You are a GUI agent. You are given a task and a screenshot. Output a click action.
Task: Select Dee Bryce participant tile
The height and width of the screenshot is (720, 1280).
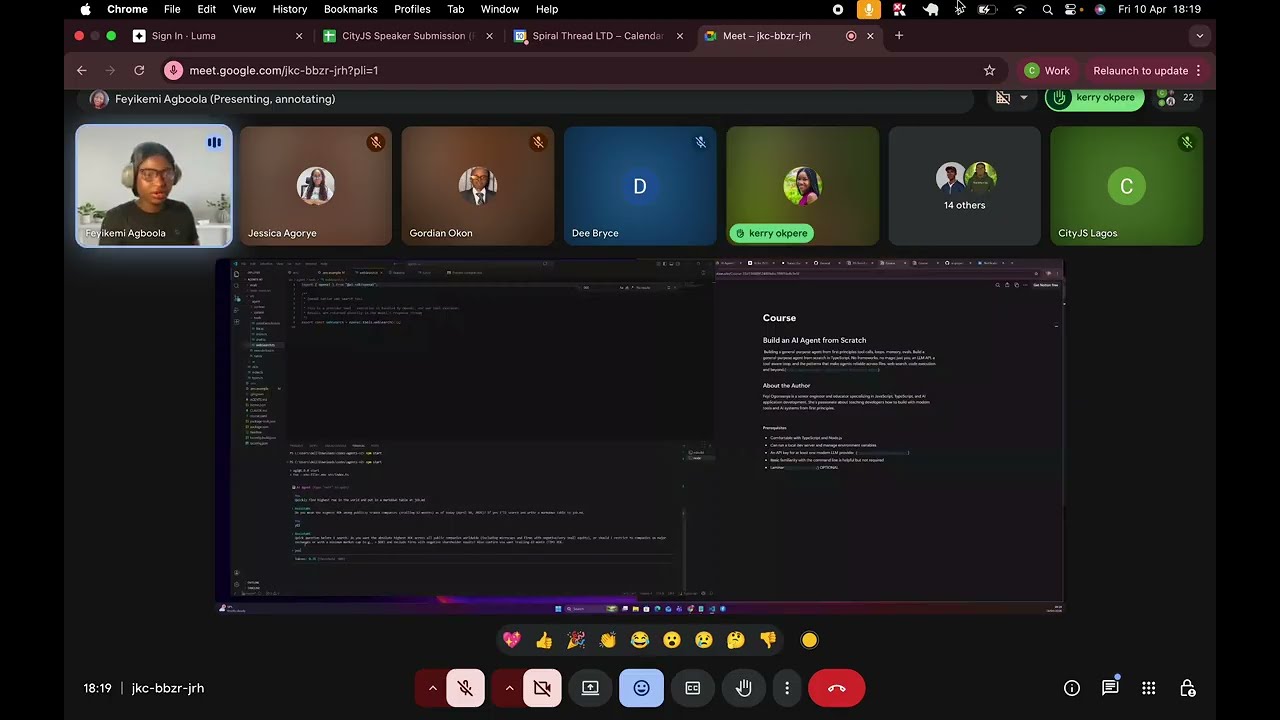click(x=640, y=186)
